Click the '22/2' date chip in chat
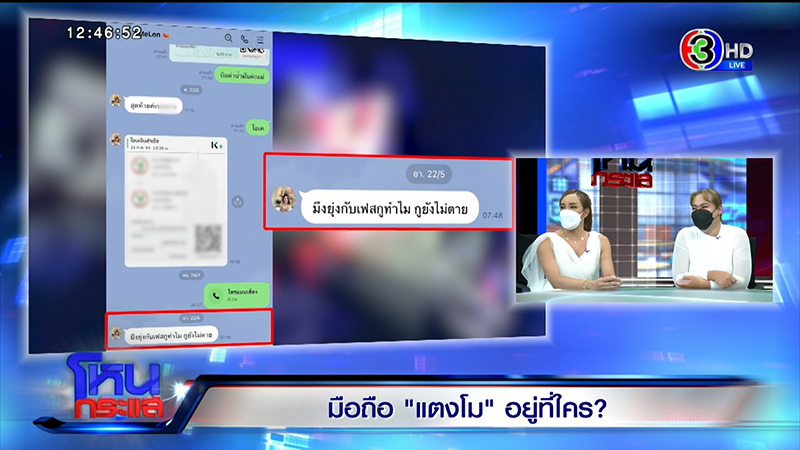The image size is (800, 450). coord(191,90)
